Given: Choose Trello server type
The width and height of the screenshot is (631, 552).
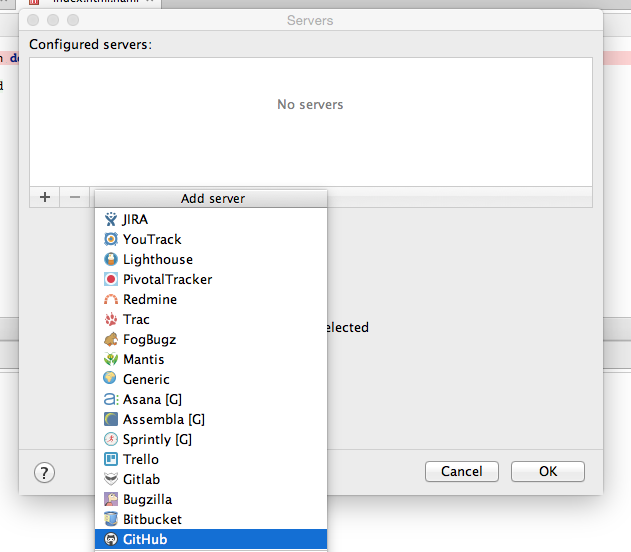Looking at the screenshot, I should 211,459.
